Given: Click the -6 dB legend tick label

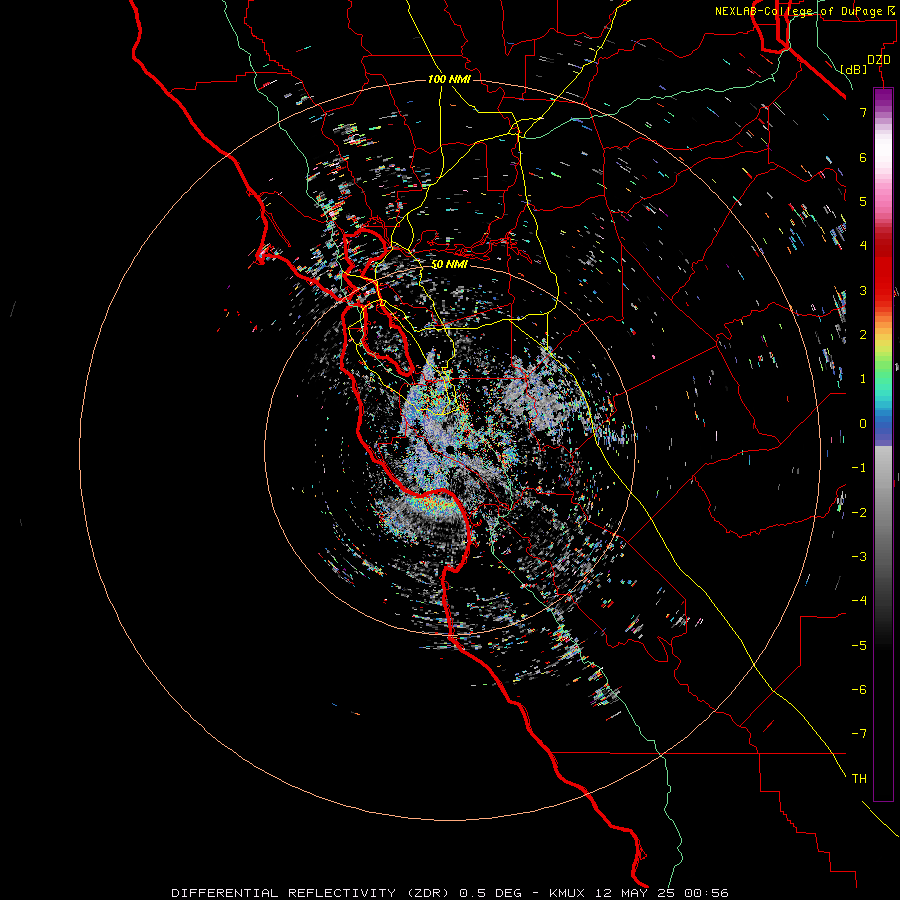Looking at the screenshot, I should 859,690.
